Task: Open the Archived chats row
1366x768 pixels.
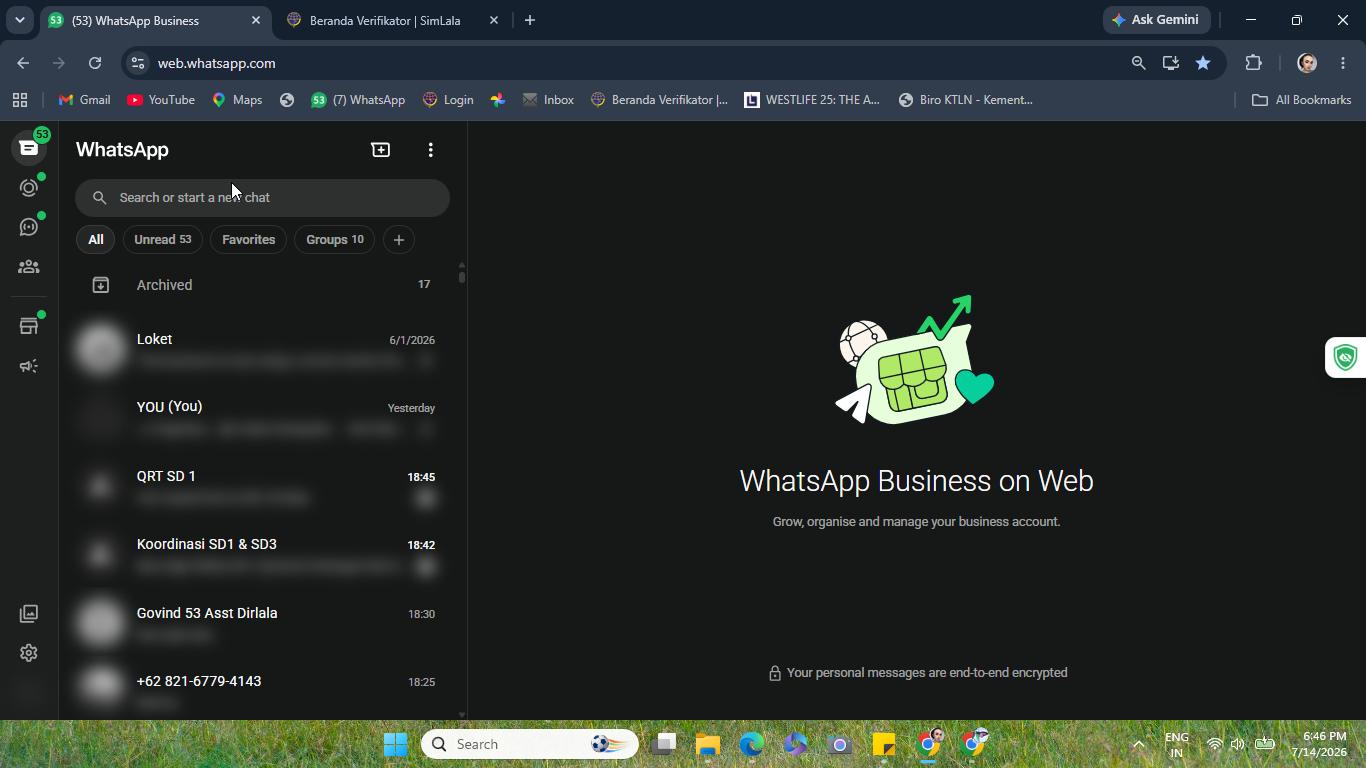Action: pos(263,285)
